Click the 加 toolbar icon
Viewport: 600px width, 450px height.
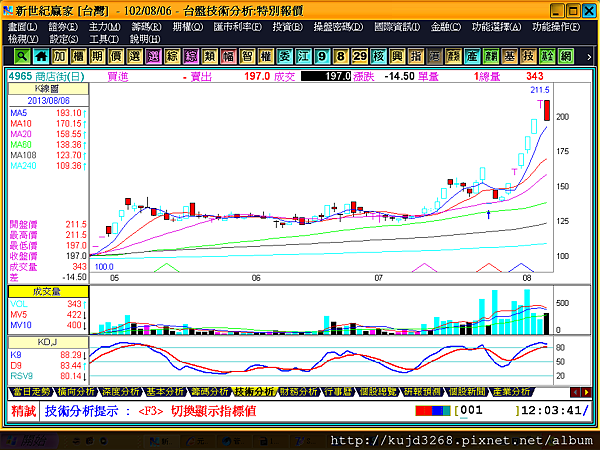pos(59,57)
